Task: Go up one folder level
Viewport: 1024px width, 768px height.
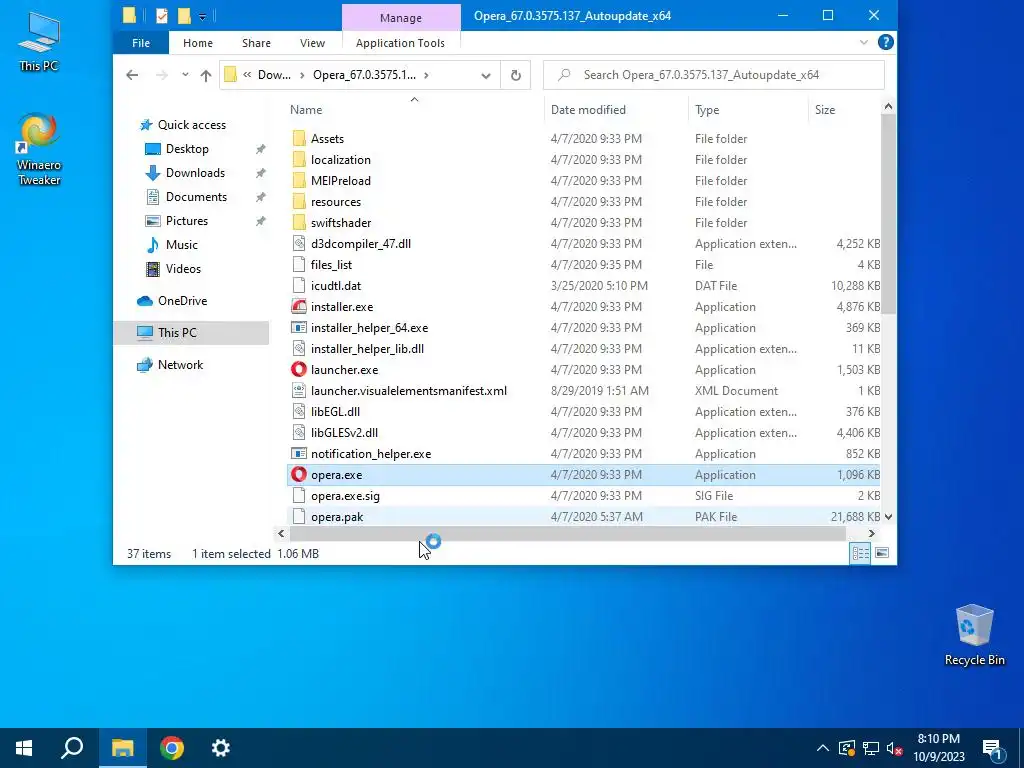Action: coord(206,75)
